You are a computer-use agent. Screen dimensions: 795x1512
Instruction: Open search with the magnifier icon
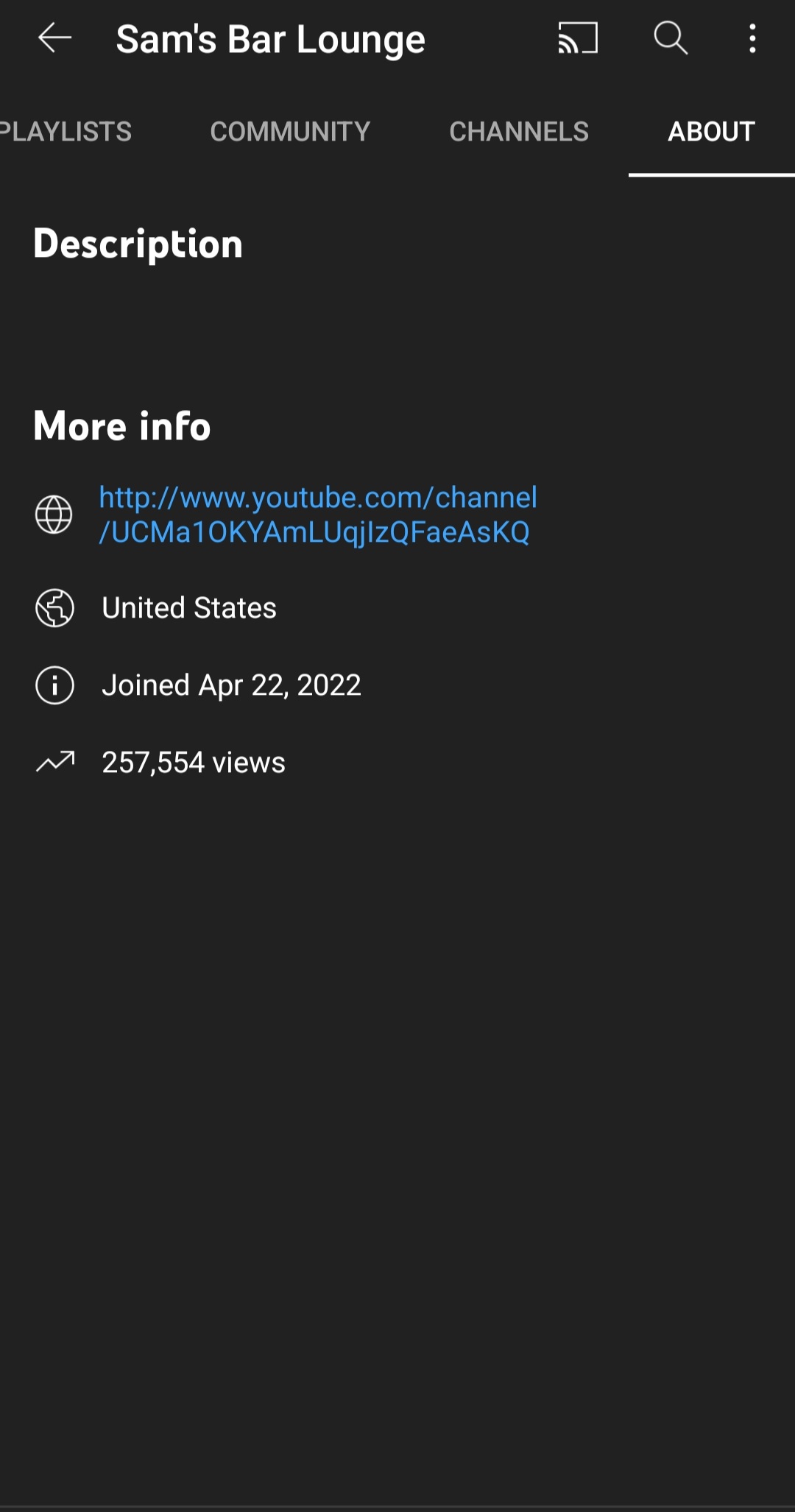click(671, 38)
